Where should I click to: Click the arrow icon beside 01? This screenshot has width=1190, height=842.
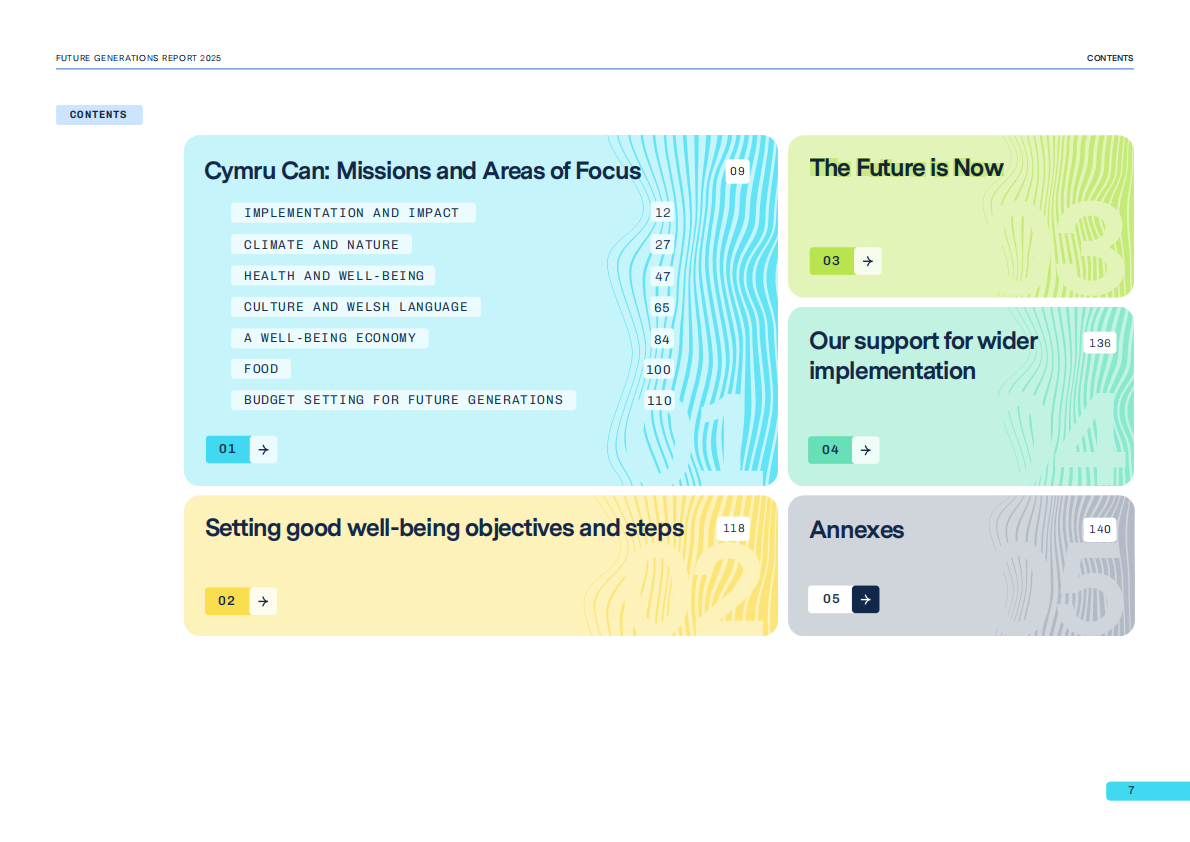(263, 450)
